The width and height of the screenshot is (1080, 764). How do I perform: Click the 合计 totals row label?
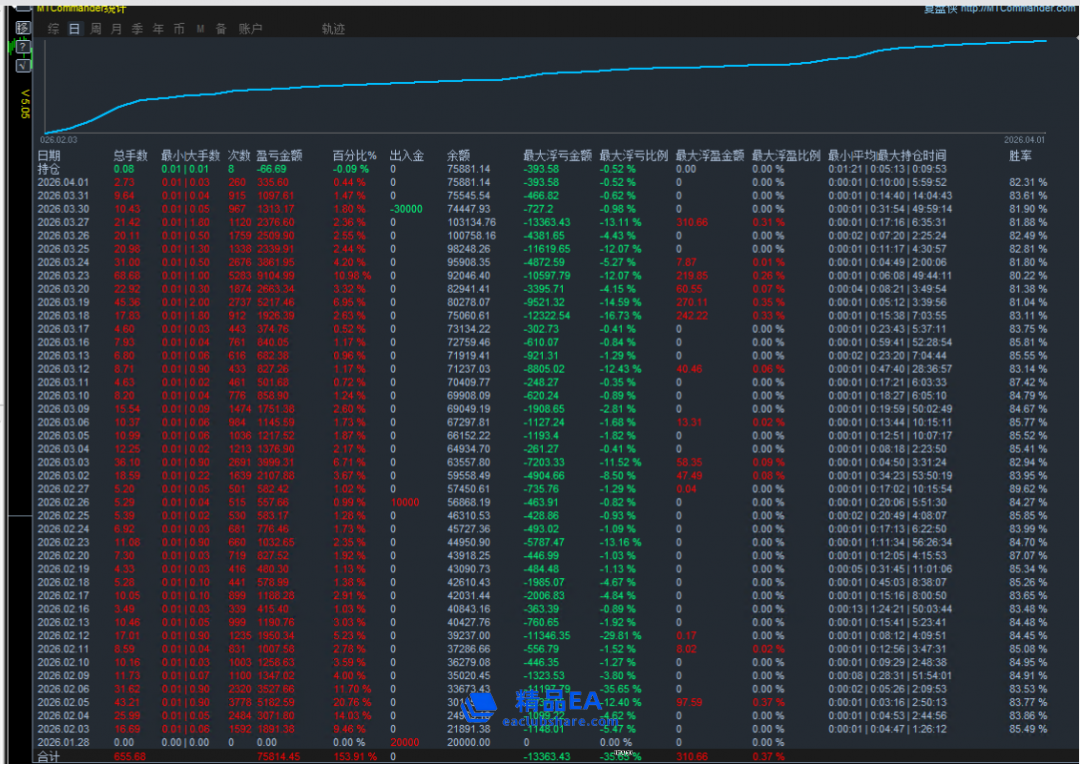50,757
